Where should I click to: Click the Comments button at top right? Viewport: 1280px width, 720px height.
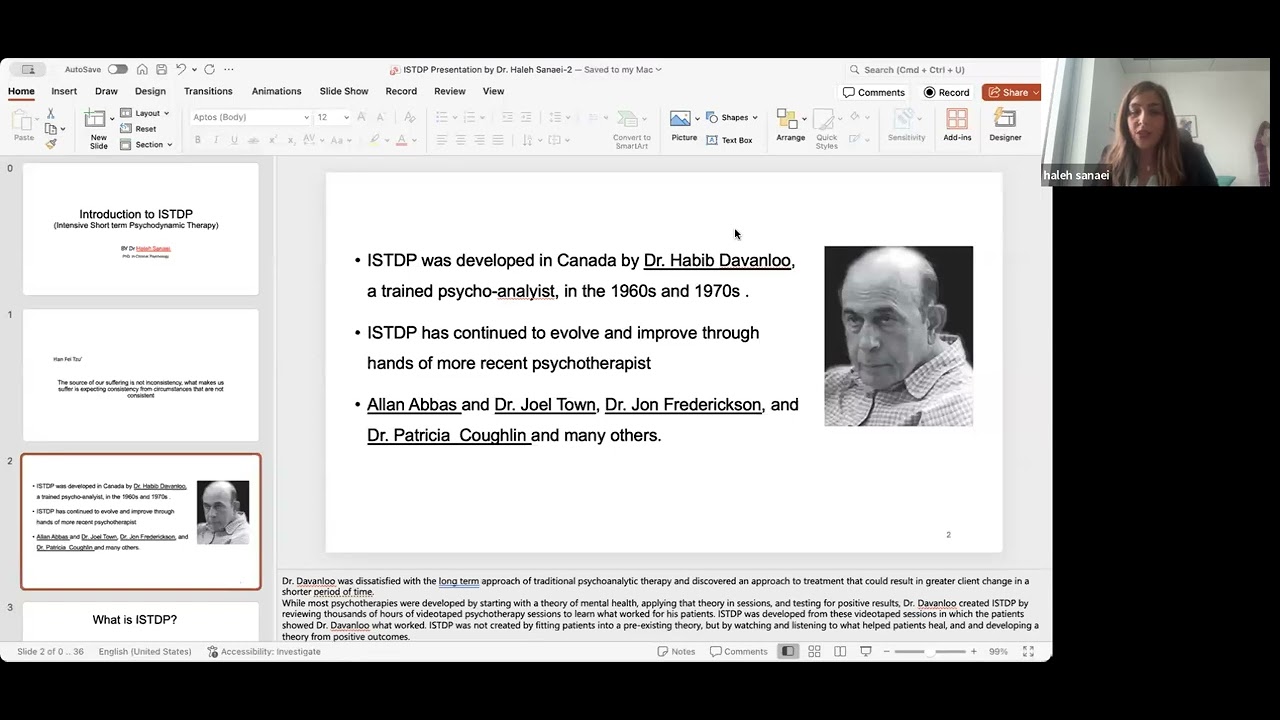pos(874,92)
